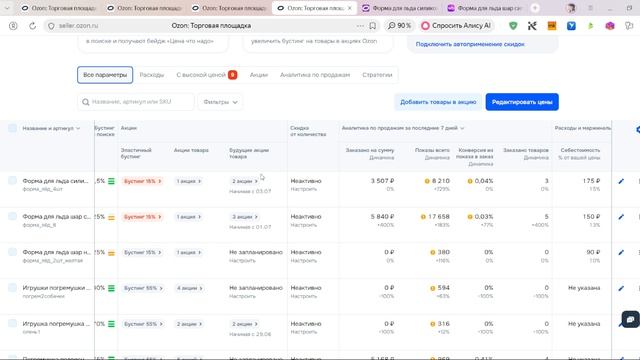Check the box for Игрушка погремушка слонь1 row
640x360 pixels.
click(12, 323)
